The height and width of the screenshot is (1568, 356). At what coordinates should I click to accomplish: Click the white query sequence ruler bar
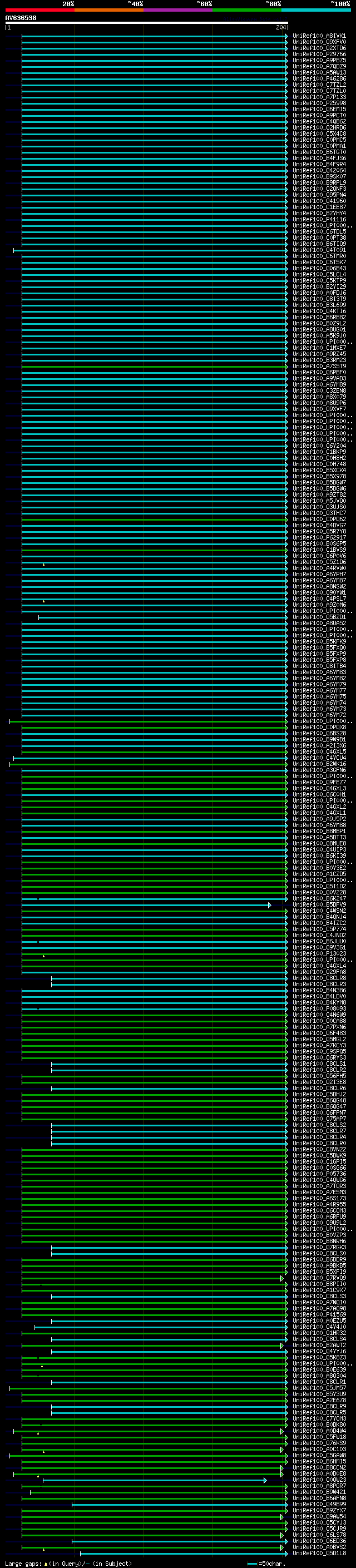pyautogui.click(x=146, y=22)
